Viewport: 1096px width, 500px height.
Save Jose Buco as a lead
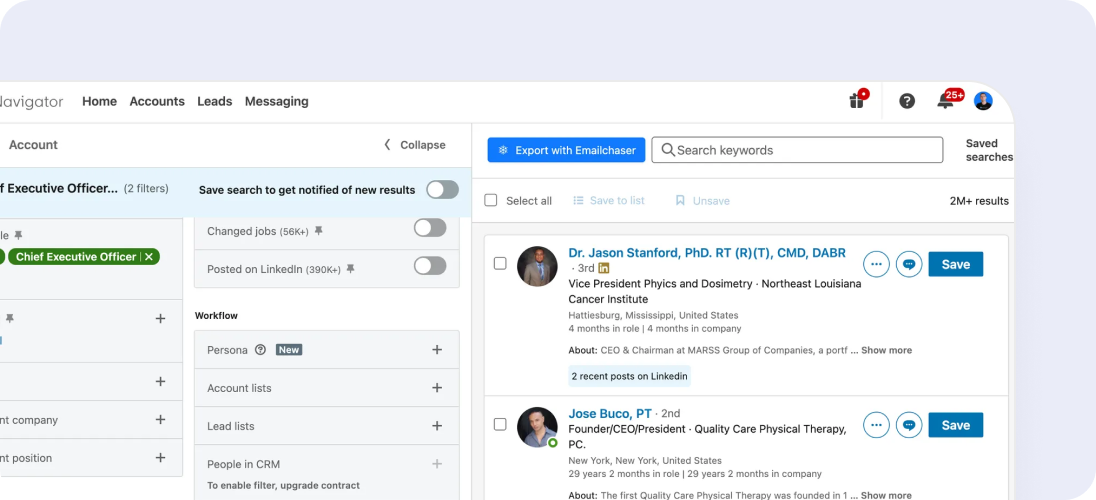pos(956,425)
